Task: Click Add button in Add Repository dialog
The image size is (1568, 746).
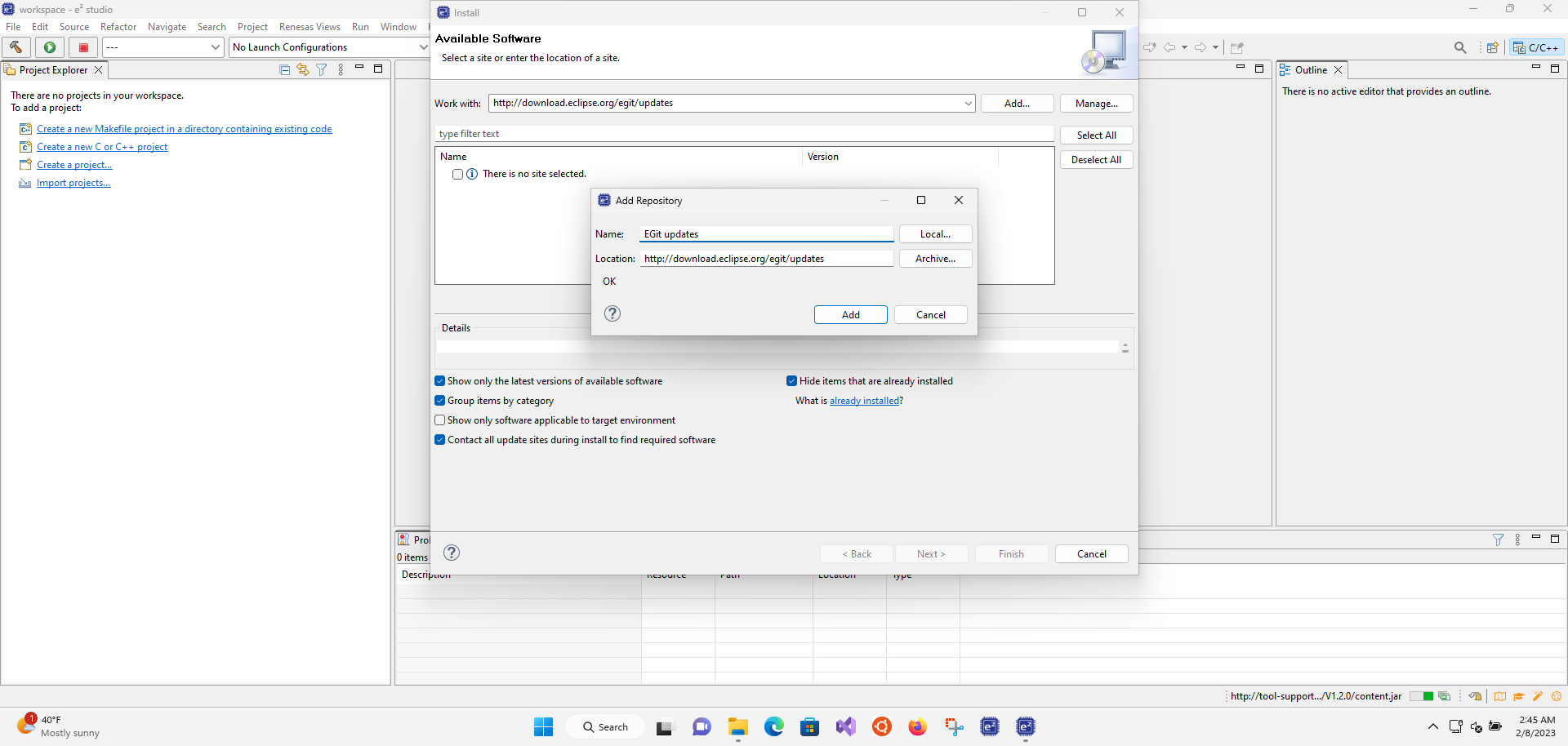Action: click(850, 315)
